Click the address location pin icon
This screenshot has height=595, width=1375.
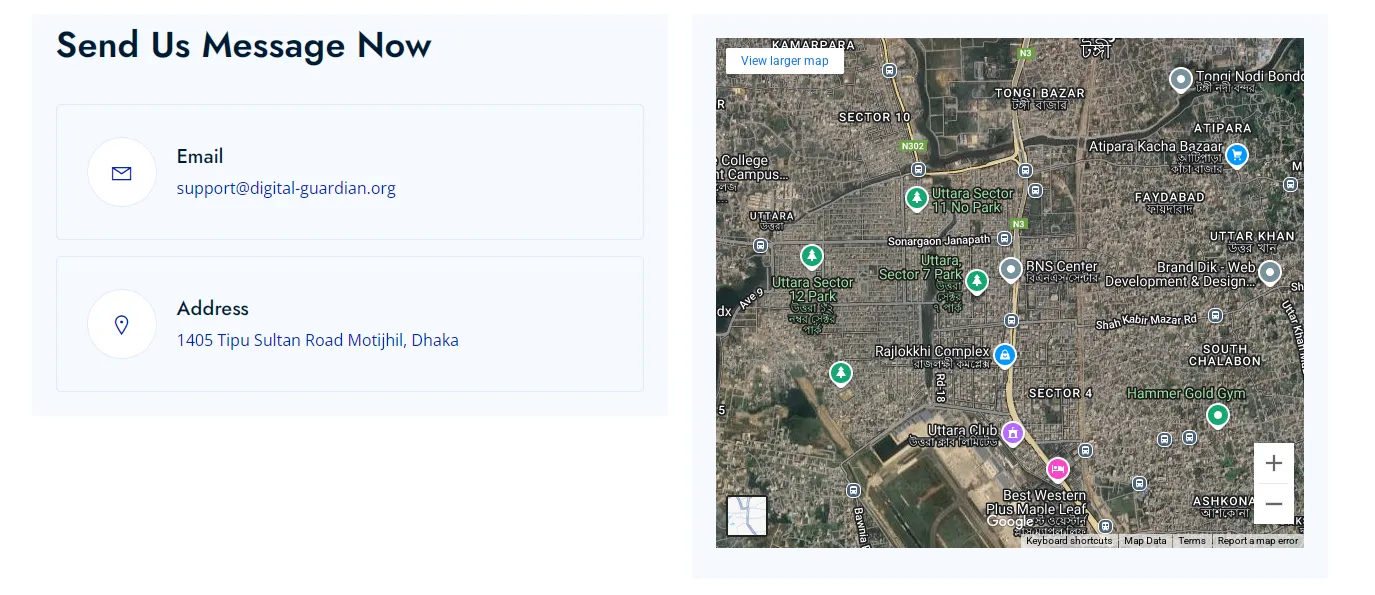(x=122, y=325)
